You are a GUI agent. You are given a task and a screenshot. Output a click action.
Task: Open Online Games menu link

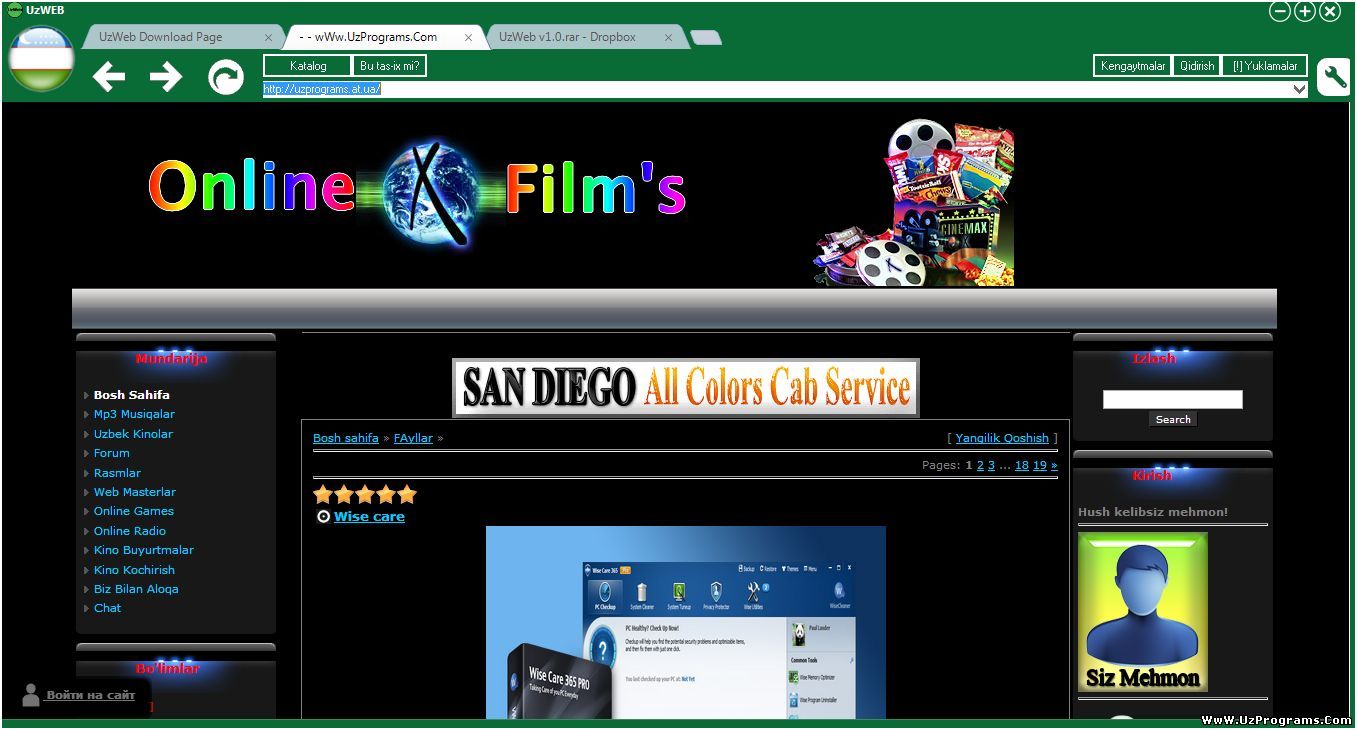point(134,511)
